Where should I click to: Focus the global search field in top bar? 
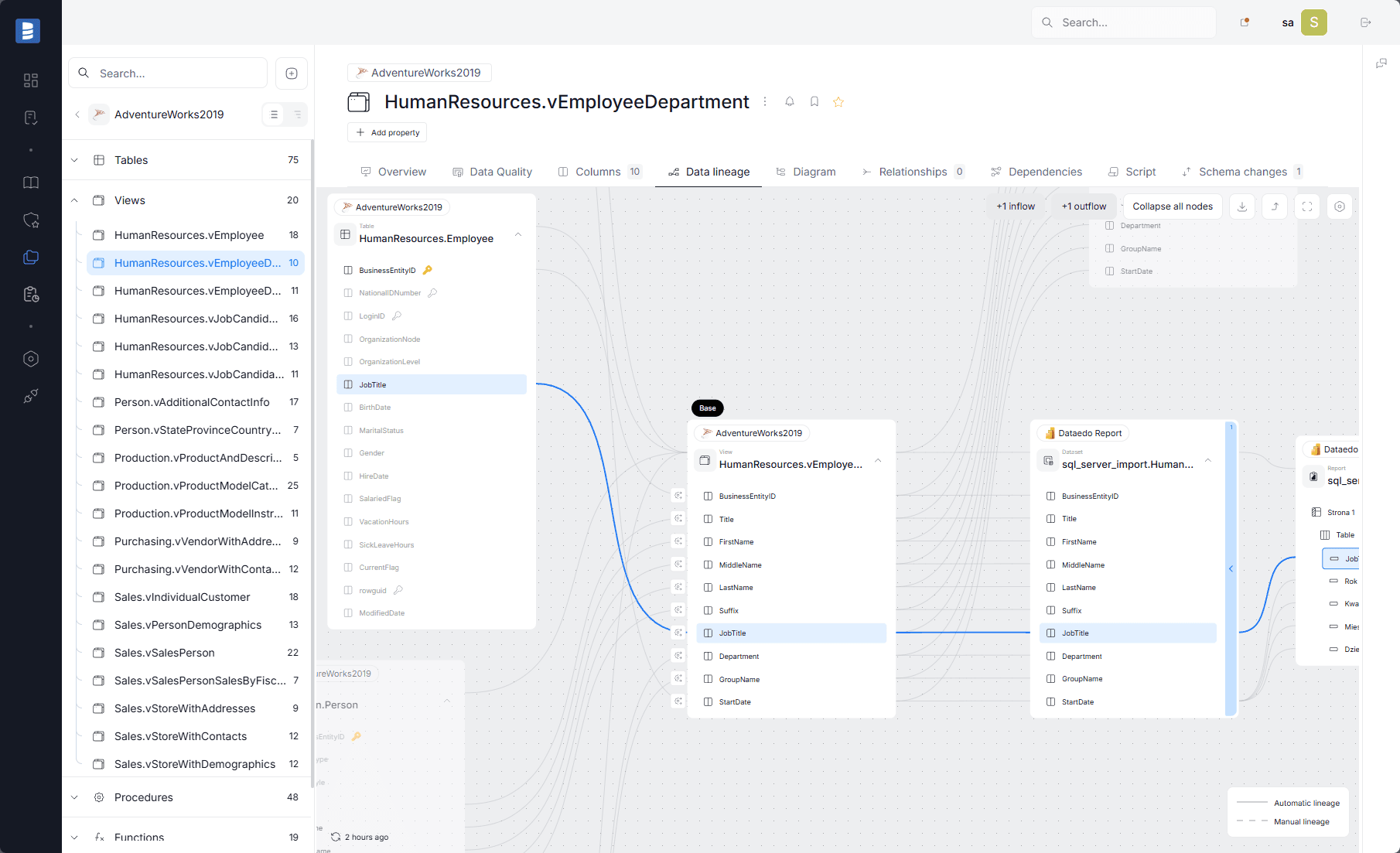click(1123, 22)
